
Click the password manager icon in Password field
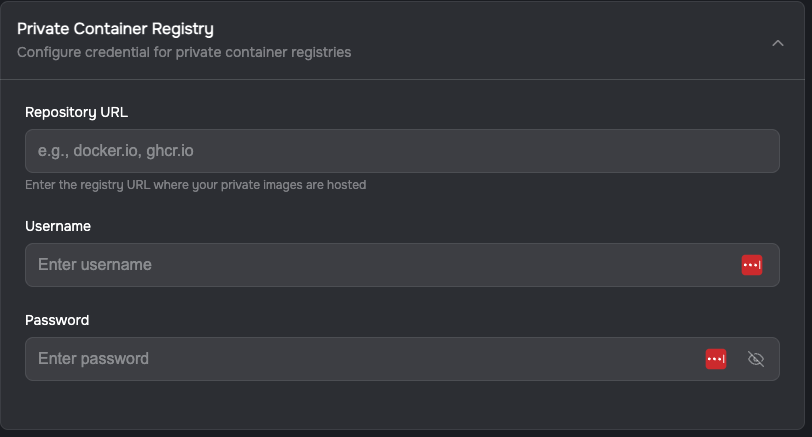tap(715, 359)
